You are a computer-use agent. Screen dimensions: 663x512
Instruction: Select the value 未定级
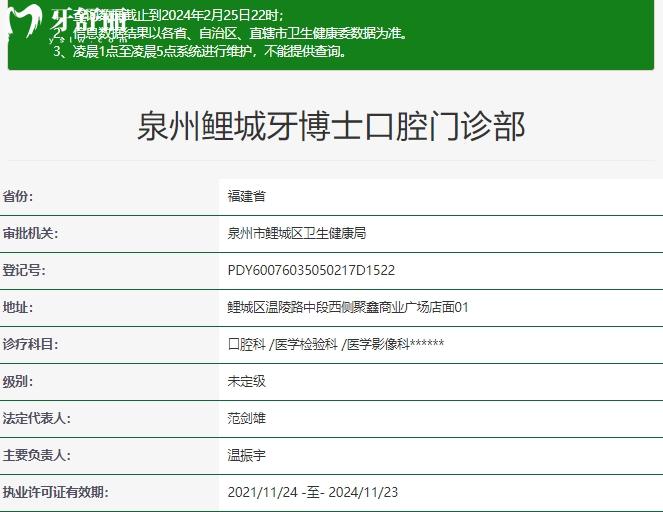click(247, 381)
